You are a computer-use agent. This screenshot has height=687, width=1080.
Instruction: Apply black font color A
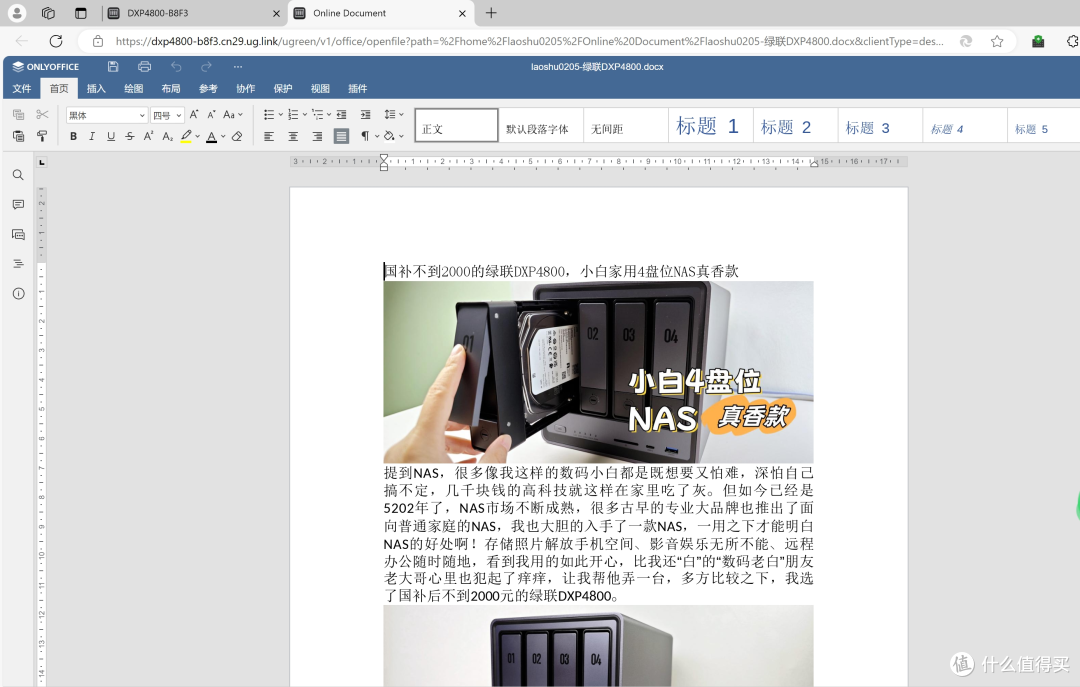pos(211,136)
